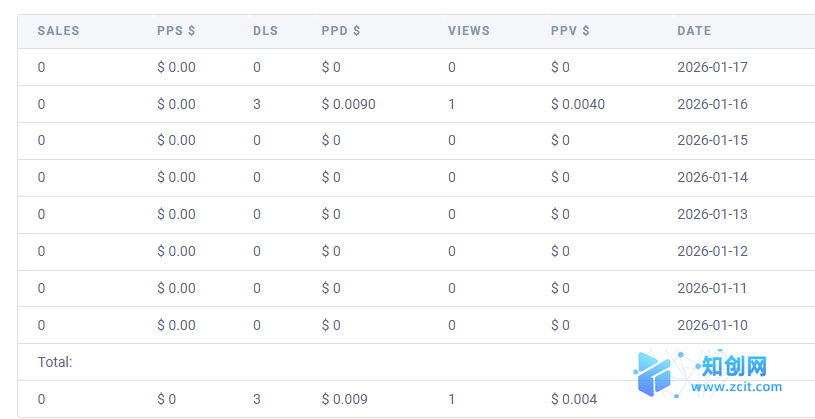
Task: Select the total PPD $ 0.009 value
Action: [x=344, y=399]
